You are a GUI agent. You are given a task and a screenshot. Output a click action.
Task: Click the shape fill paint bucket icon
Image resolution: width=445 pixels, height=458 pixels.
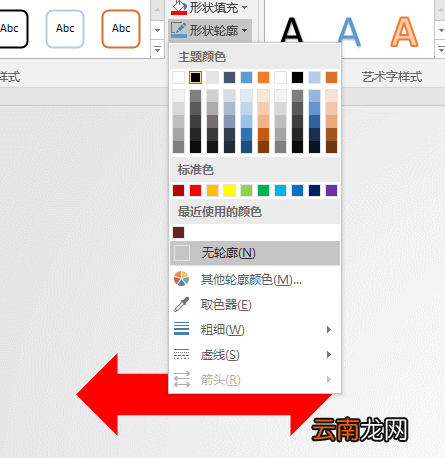(x=179, y=7)
